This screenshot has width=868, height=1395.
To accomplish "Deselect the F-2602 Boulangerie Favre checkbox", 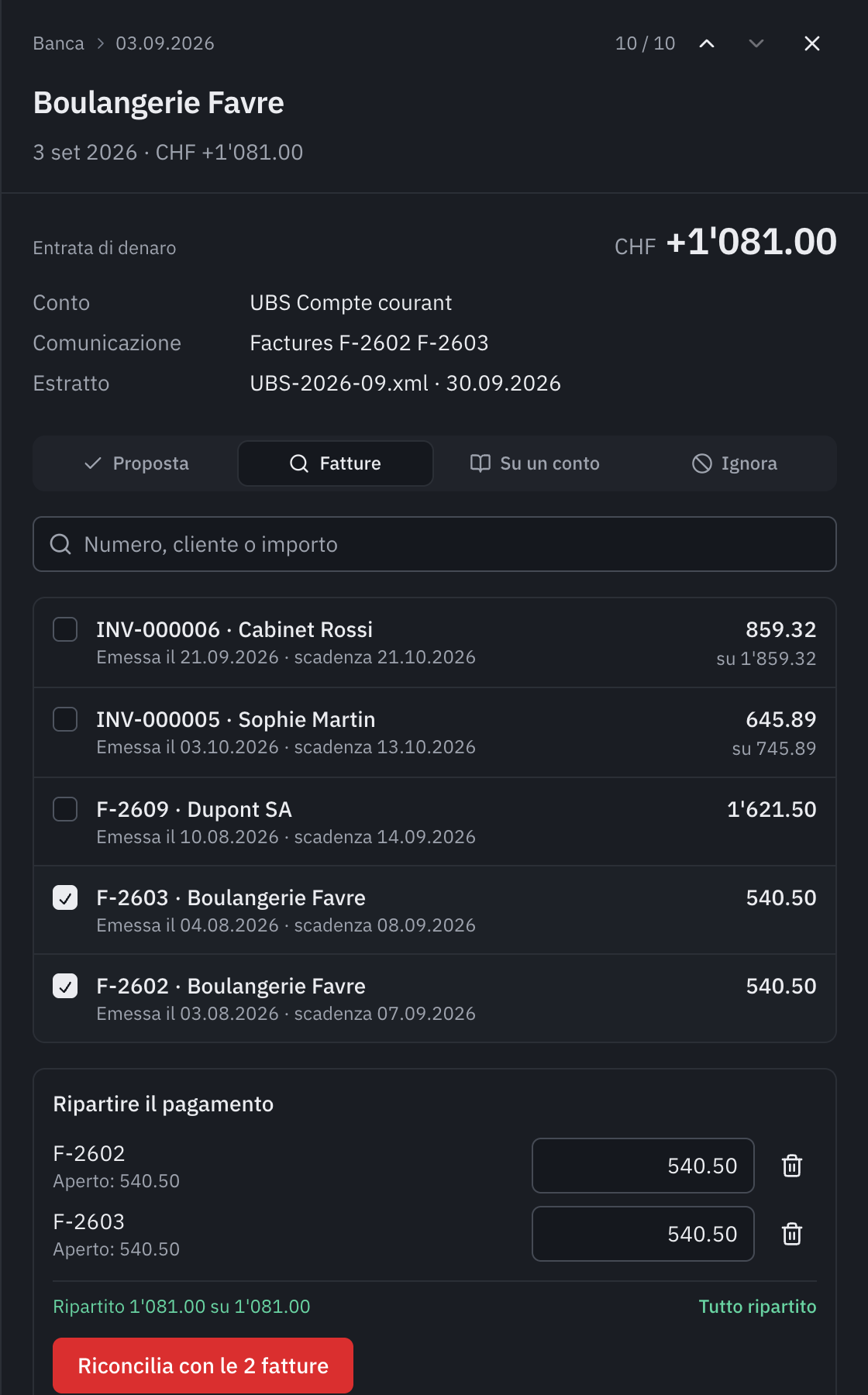I will tap(65, 986).
